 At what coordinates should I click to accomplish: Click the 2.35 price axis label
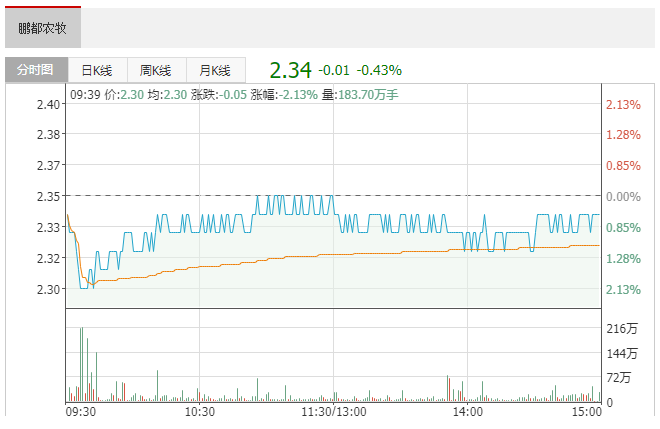point(48,196)
